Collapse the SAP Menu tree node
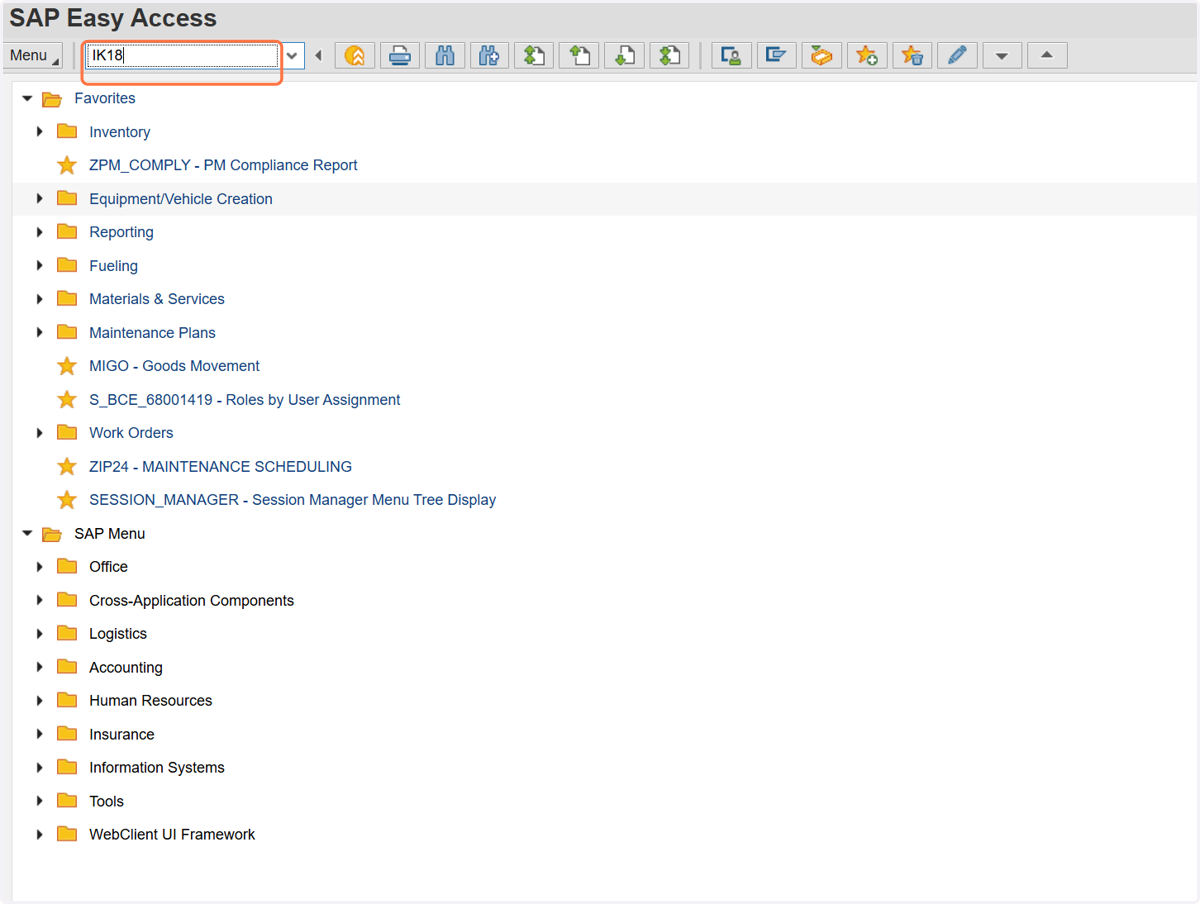The image size is (1200, 904). point(27,534)
